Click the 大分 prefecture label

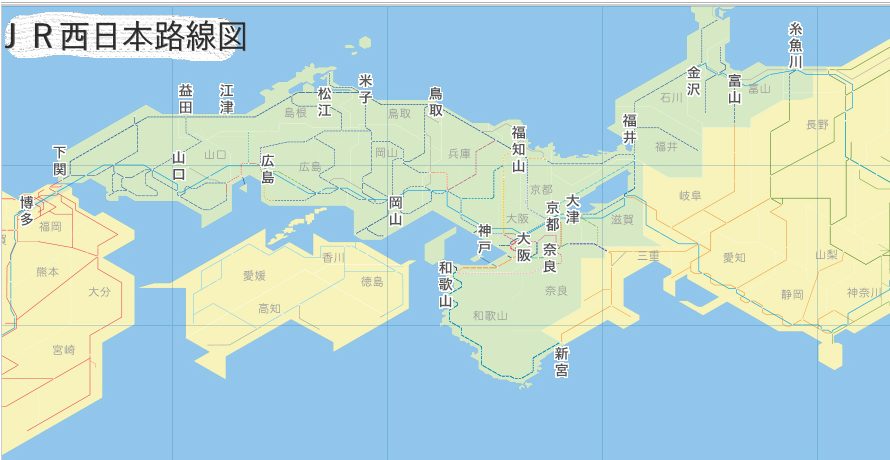pos(99,292)
